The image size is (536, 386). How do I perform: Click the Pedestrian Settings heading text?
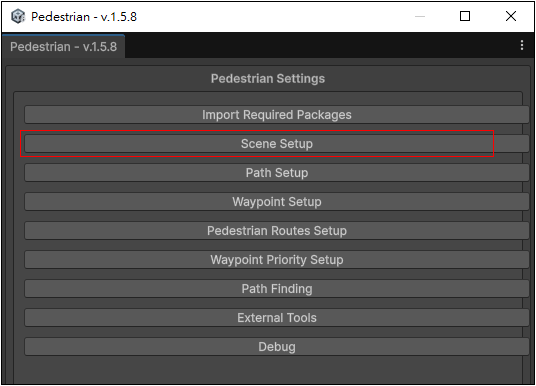pyautogui.click(x=268, y=79)
